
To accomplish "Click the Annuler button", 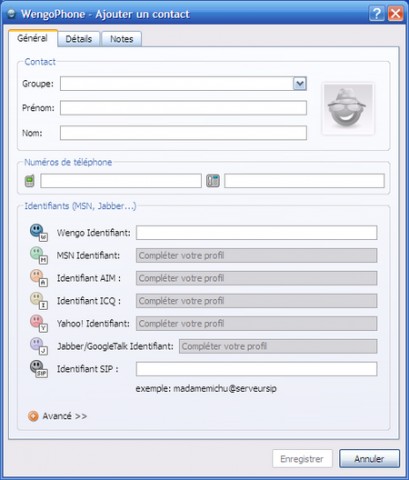I will pyautogui.click(x=369, y=459).
